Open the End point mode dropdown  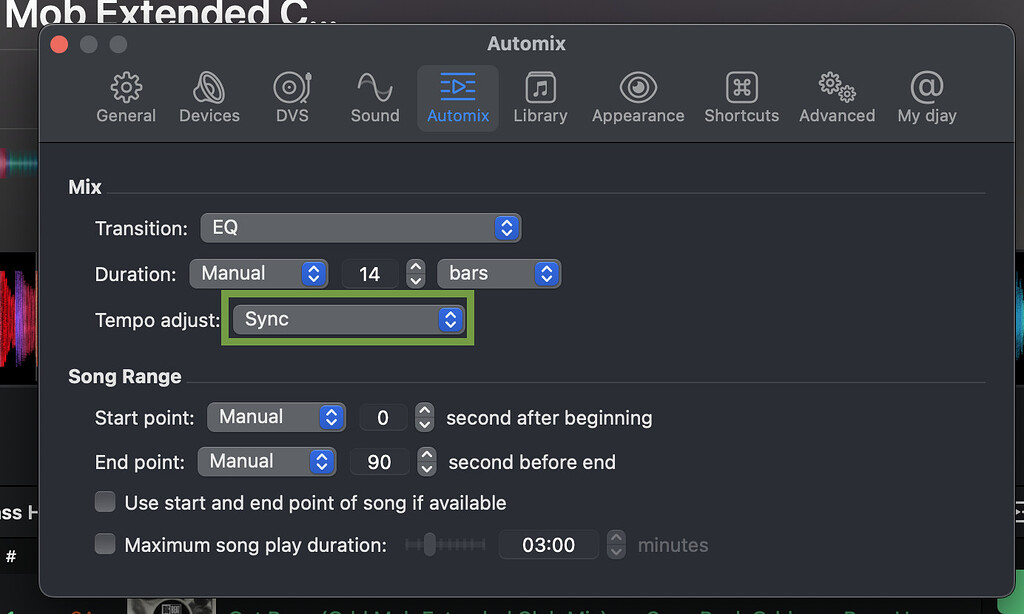266,461
